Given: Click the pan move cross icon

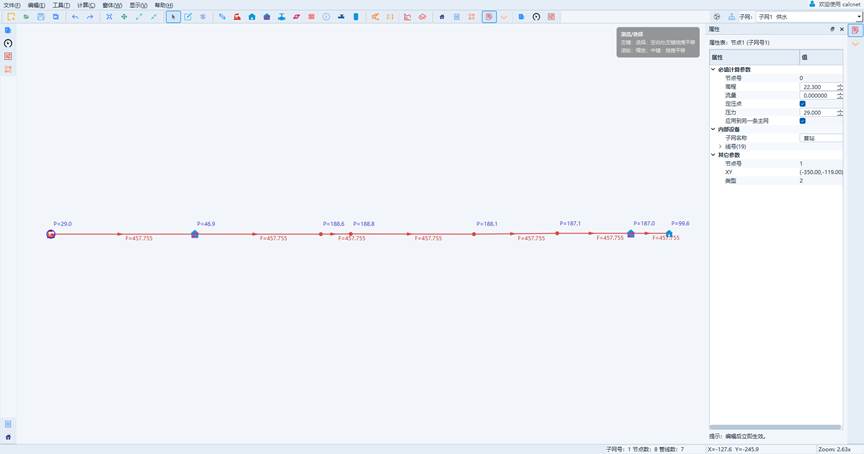Looking at the screenshot, I should (124, 17).
